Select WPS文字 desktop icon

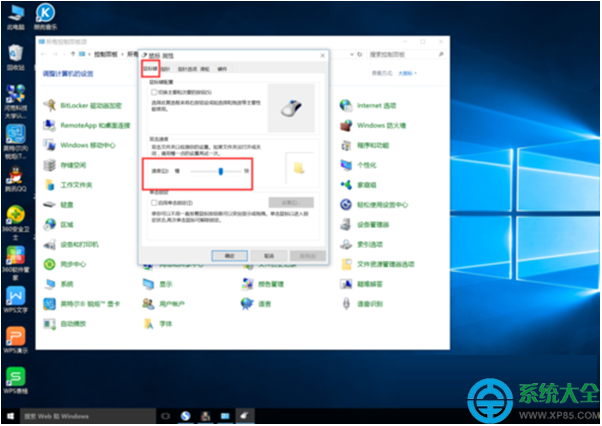(x=16, y=300)
